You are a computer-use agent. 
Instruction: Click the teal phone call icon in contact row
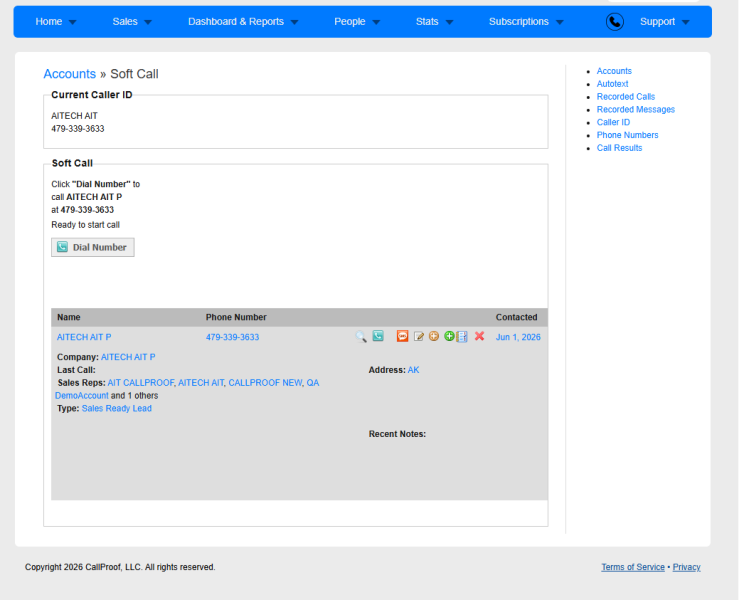point(378,336)
